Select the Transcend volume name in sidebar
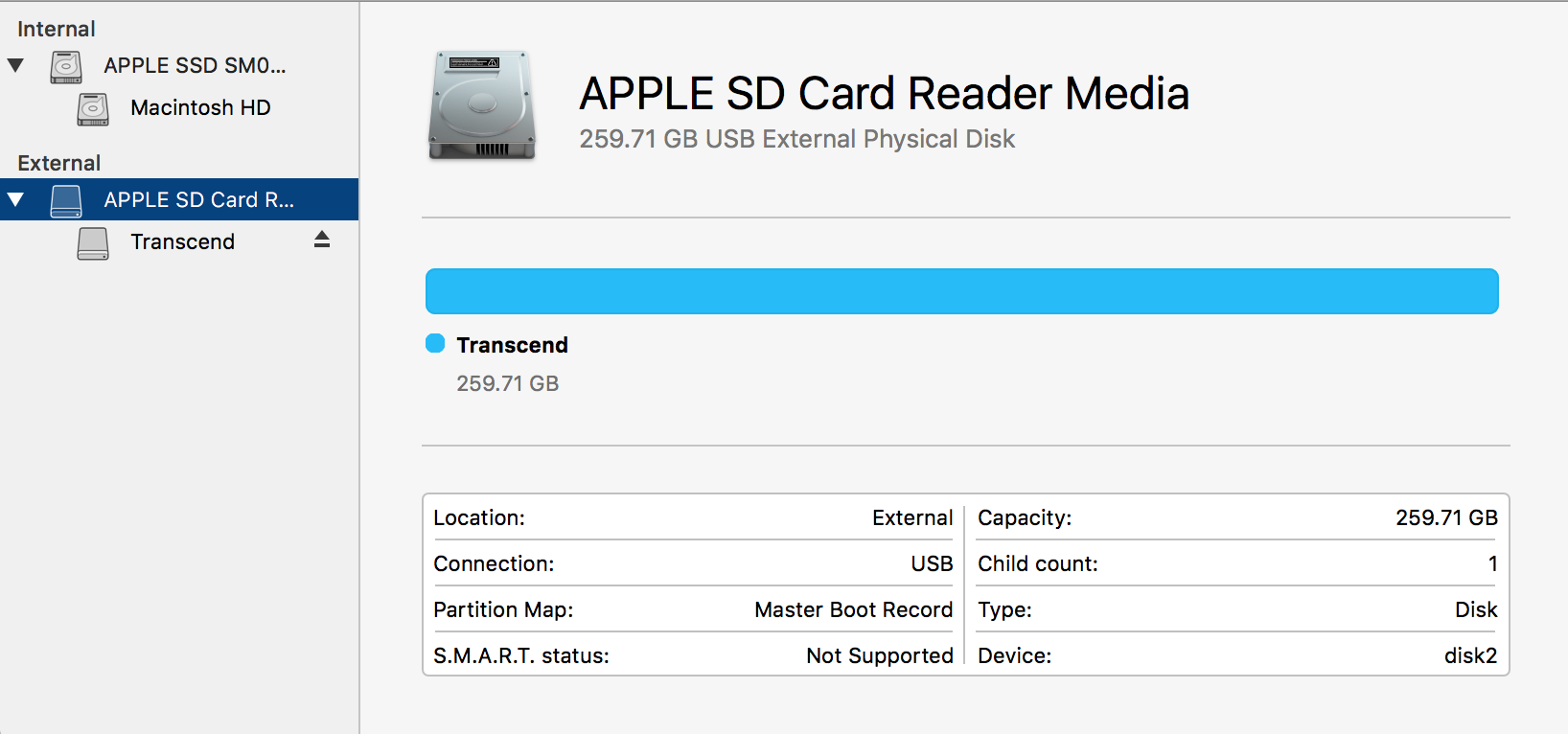Image resolution: width=1568 pixels, height=734 pixels. click(x=182, y=241)
